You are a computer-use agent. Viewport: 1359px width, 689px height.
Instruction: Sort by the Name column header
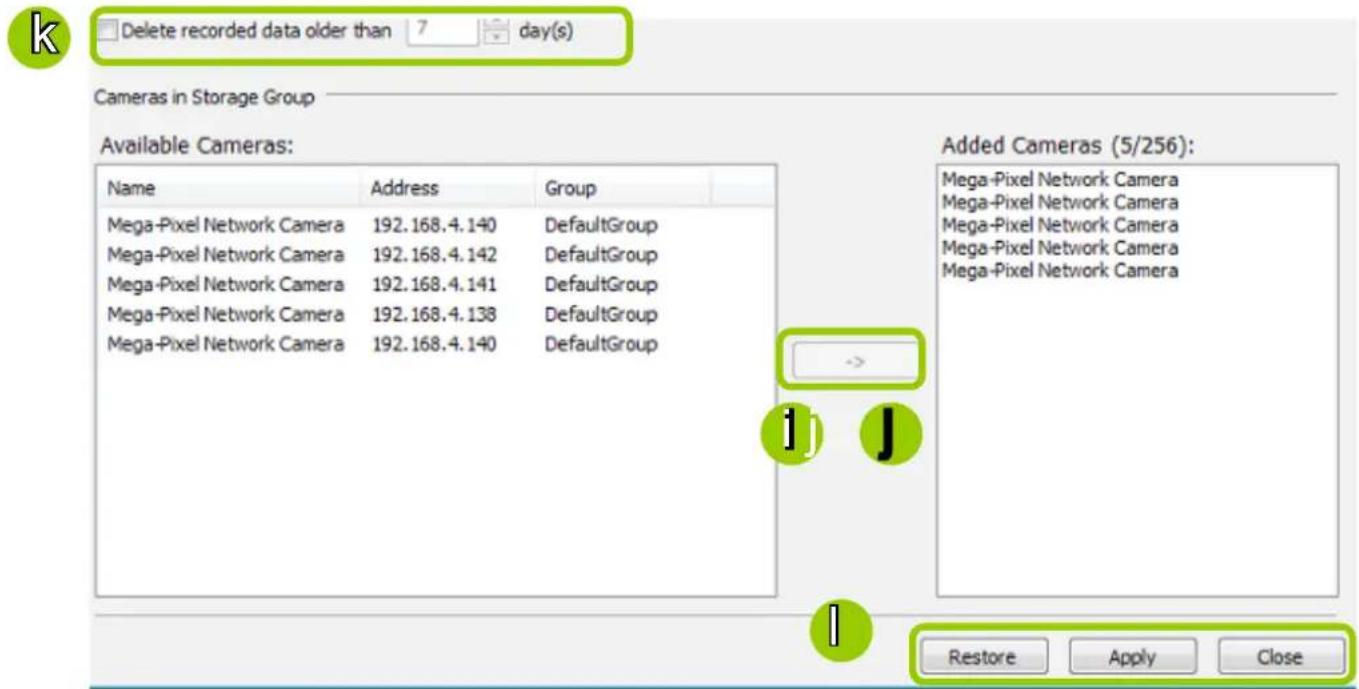tap(229, 188)
